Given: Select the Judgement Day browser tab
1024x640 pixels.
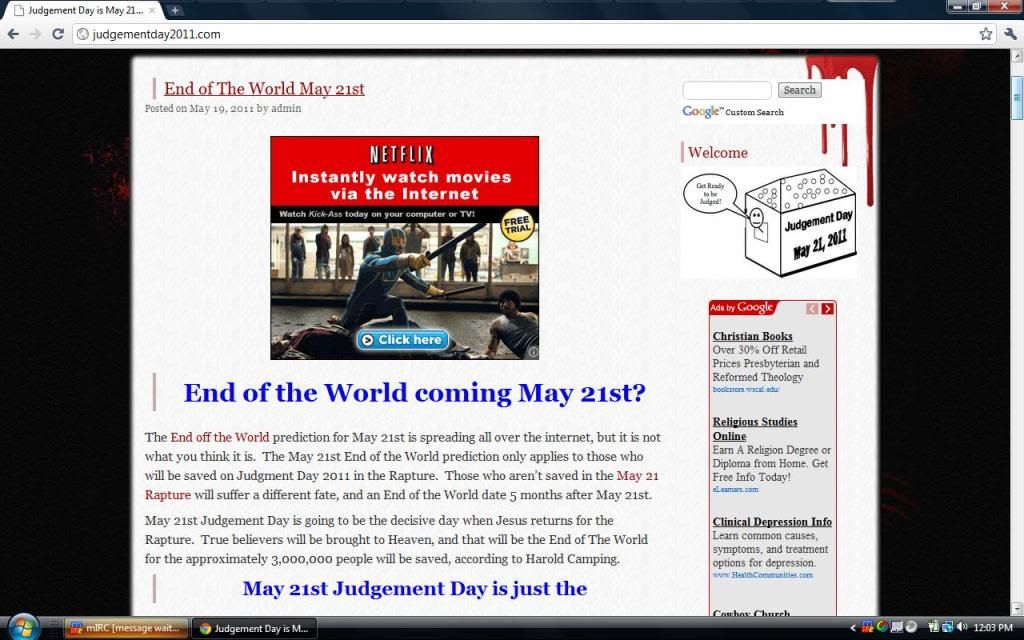Looking at the screenshot, I should [x=82, y=10].
